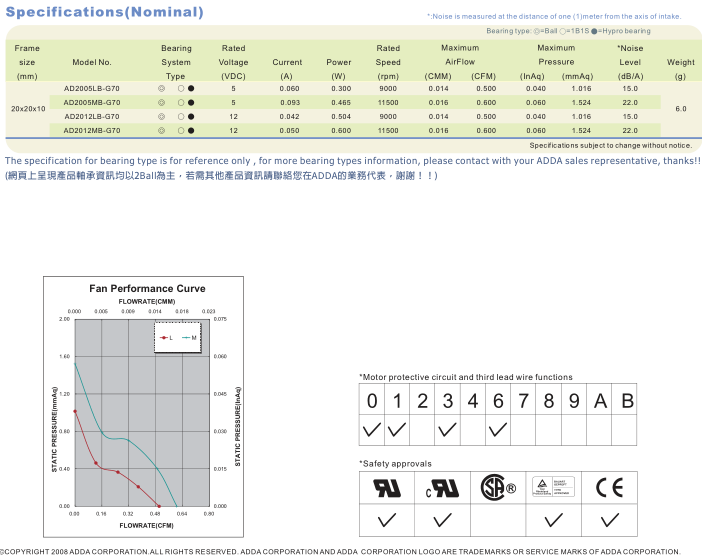Click the checkmark under motor function 1
The height and width of the screenshot is (558, 702).
point(397,430)
